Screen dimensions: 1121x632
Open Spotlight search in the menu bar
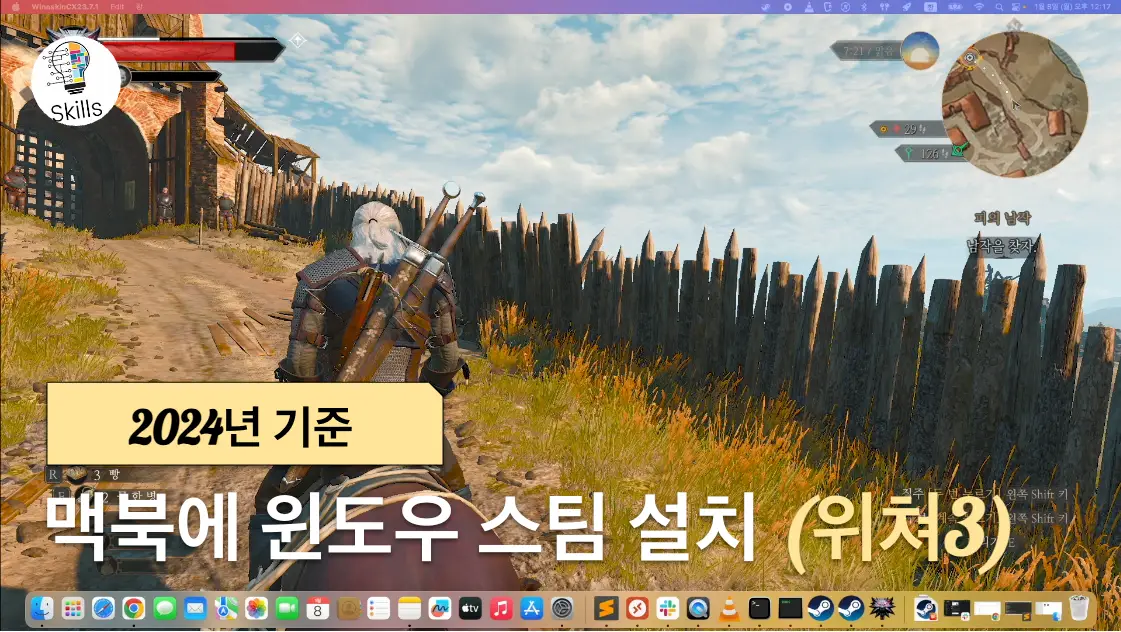coord(999,8)
